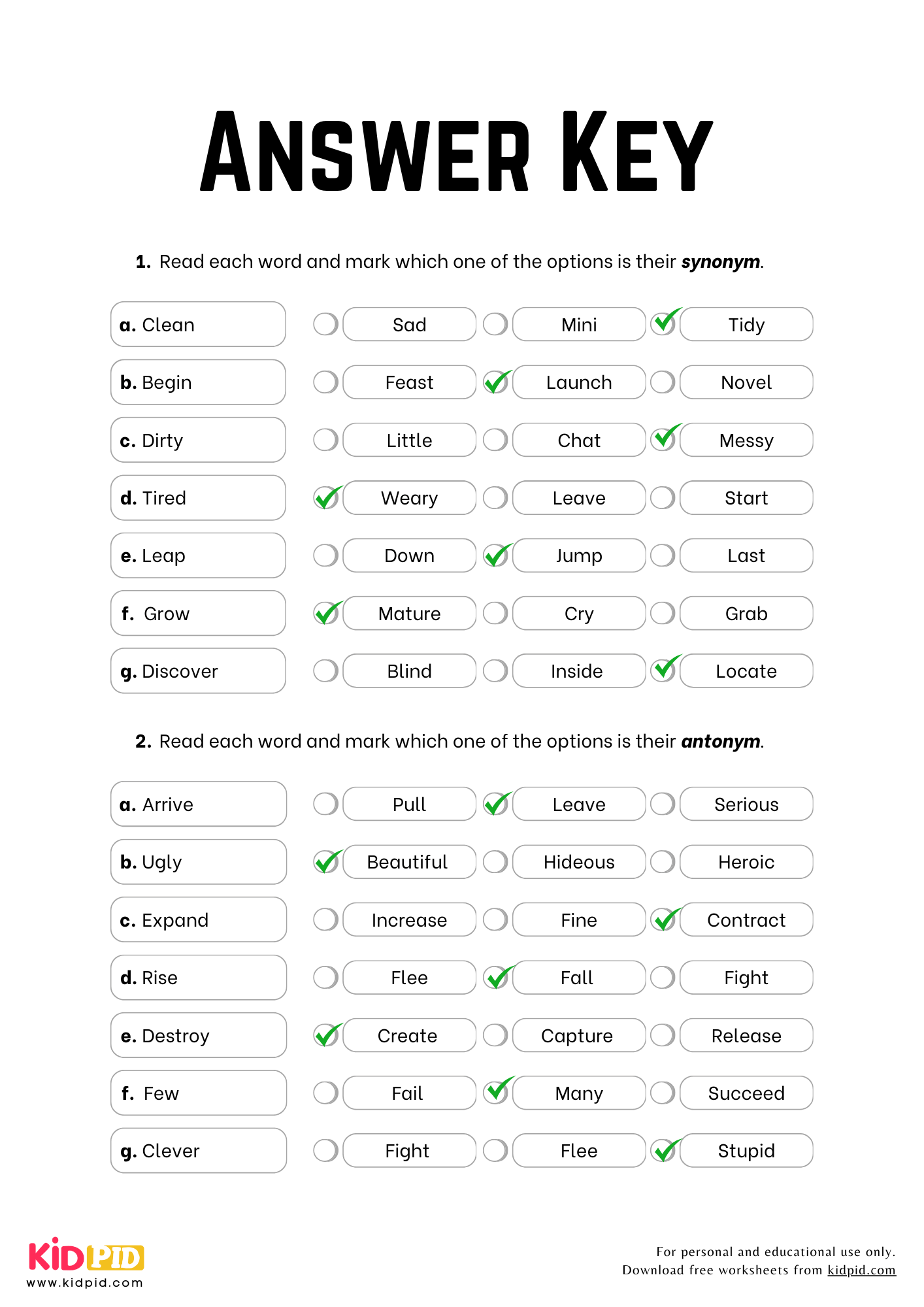Click the green checkmark beside Beautiful

point(327,861)
